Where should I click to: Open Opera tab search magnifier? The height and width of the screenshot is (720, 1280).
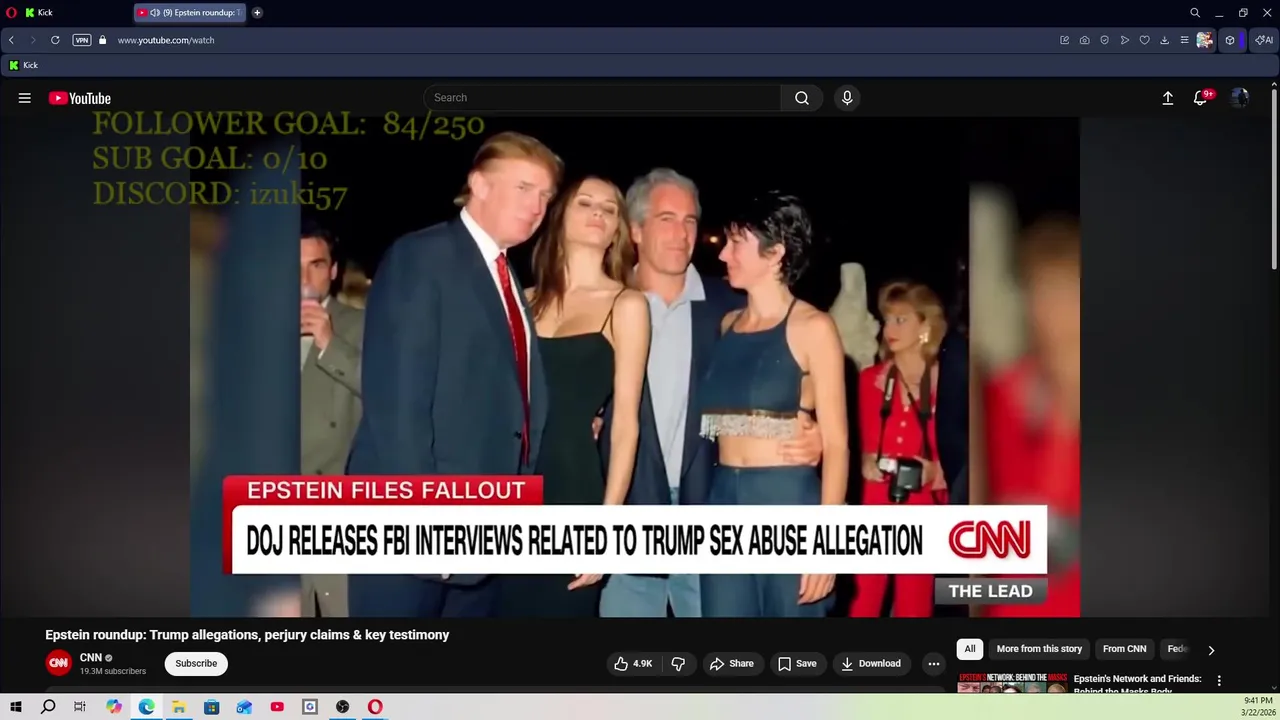coord(1195,13)
